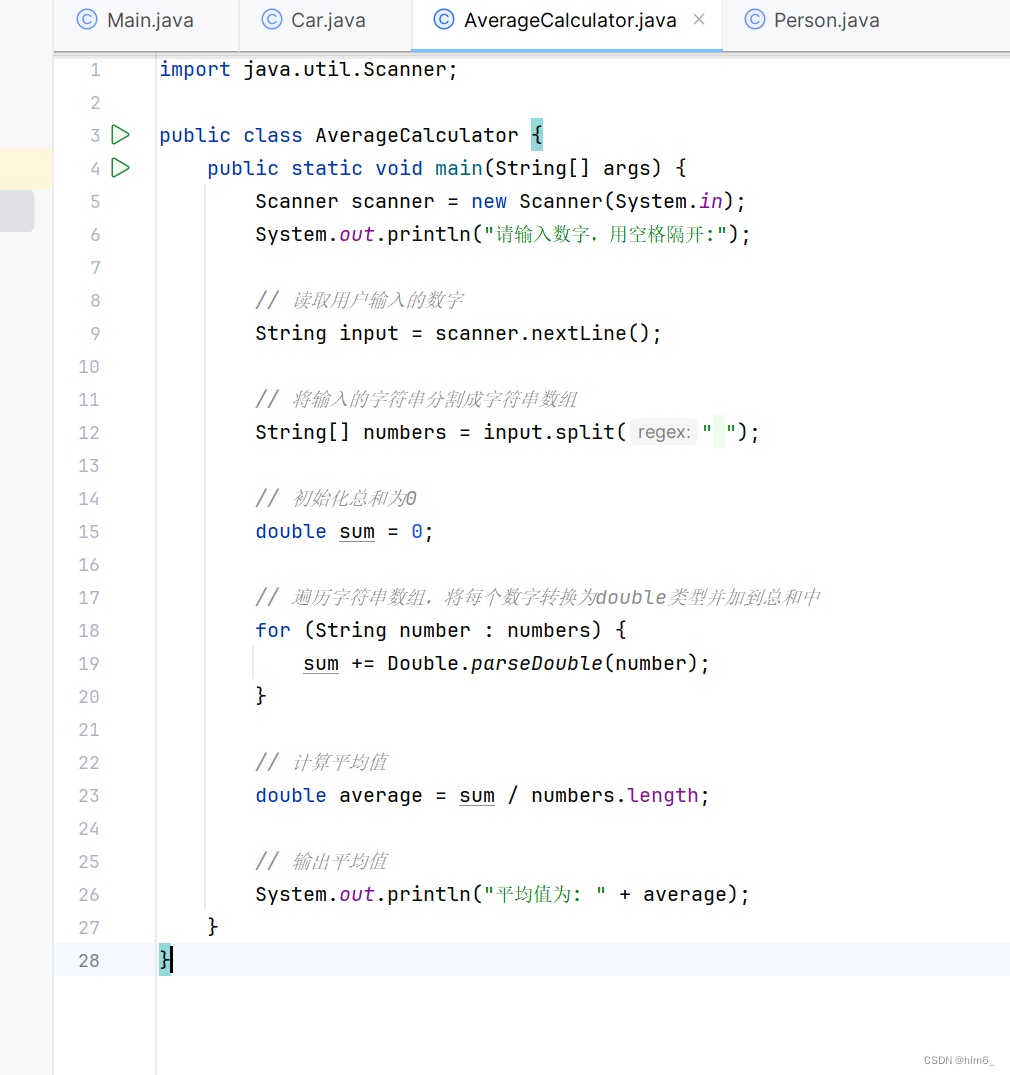This screenshot has height=1075, width=1010.
Task: Click line number 1 in the gutter
Action: click(95, 70)
